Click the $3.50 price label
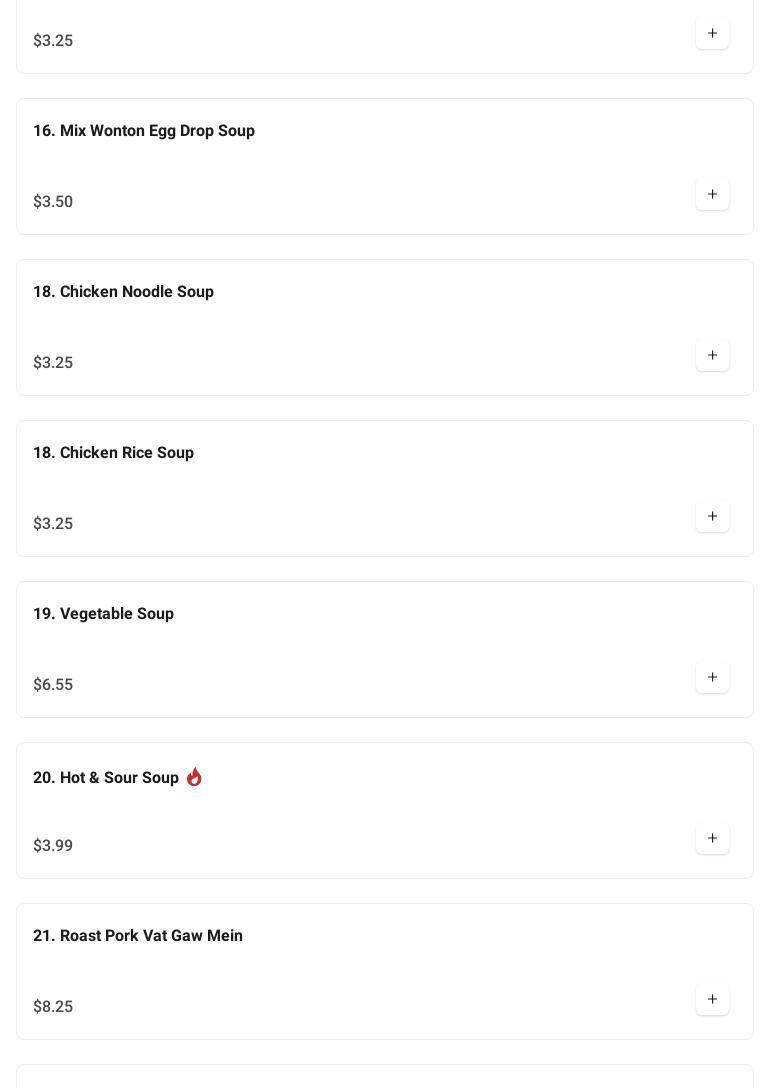Image resolution: width=770 pixels, height=1088 pixels. pyautogui.click(x=53, y=202)
